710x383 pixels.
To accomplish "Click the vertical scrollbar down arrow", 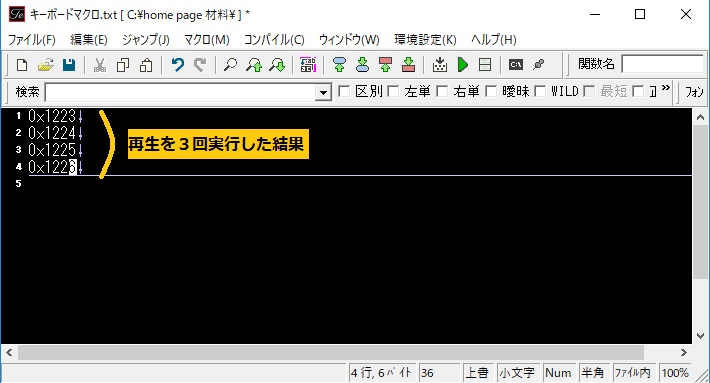I will (700, 336).
